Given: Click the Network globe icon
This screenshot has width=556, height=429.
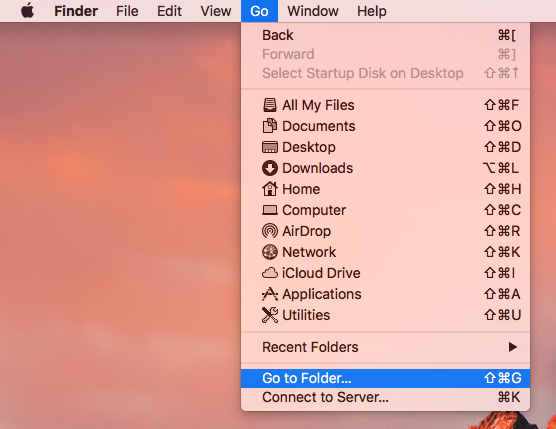Looking at the screenshot, I should (269, 252).
